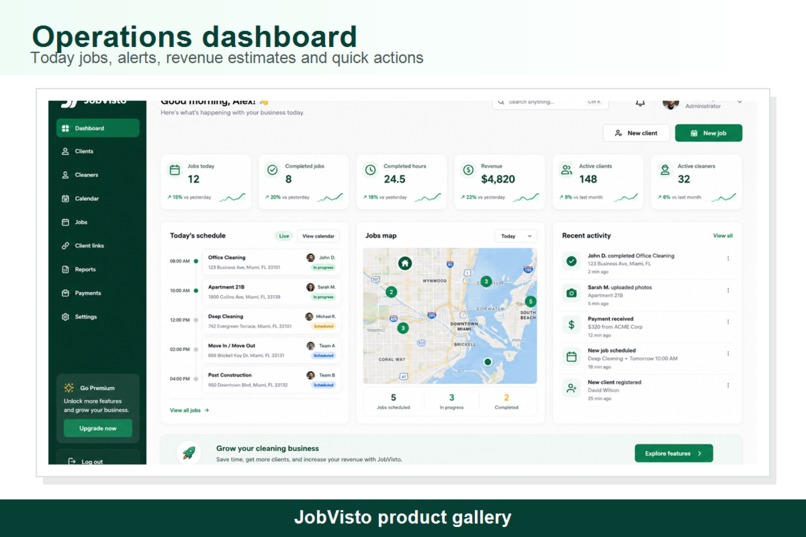Image resolution: width=806 pixels, height=537 pixels.
Task: Open the Move In / Move Out entry
Action: tap(270, 350)
